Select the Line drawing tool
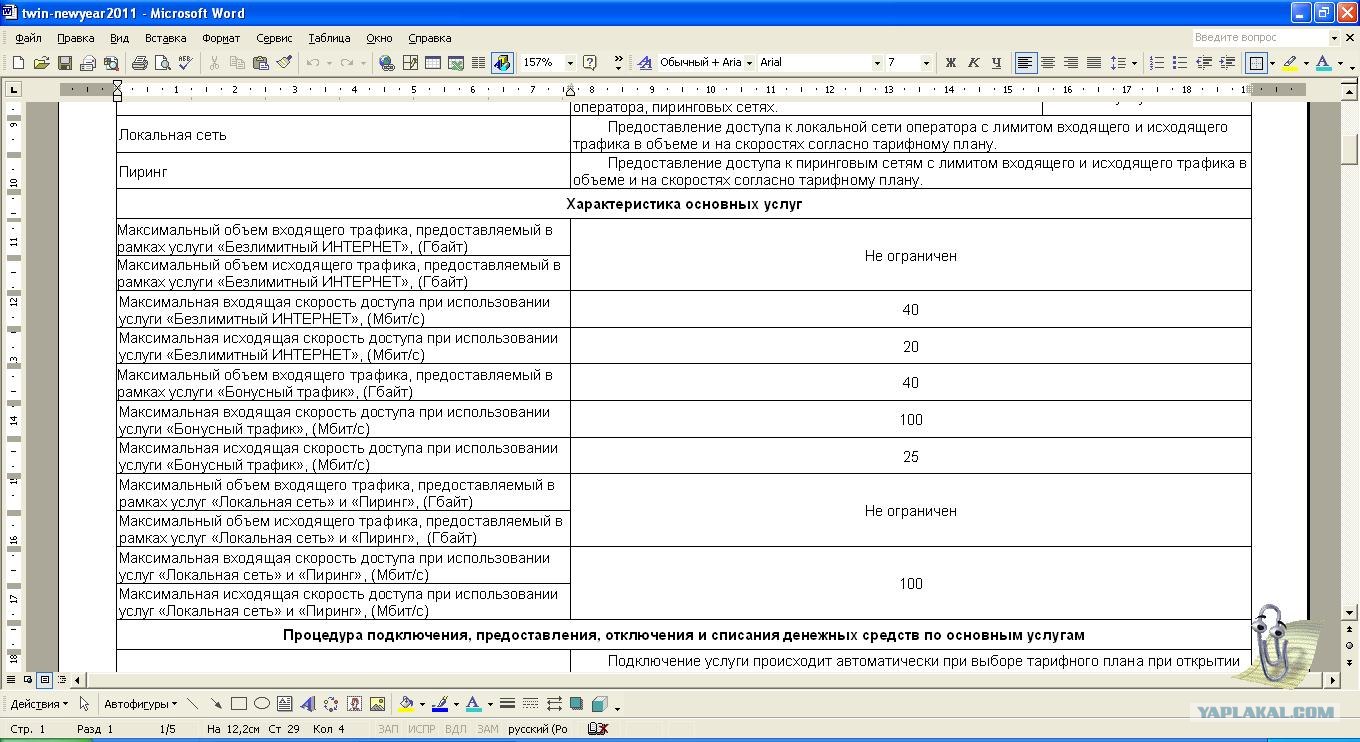The image size is (1360, 742). point(192,704)
